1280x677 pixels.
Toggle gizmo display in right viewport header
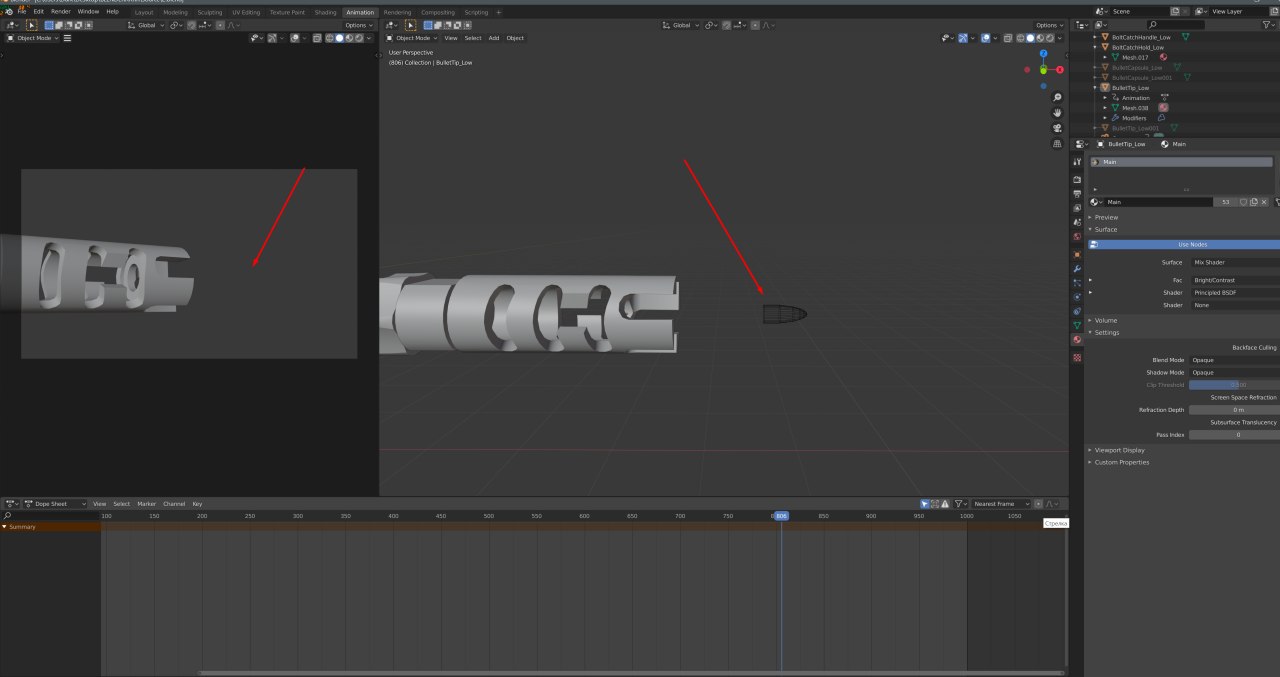[963, 38]
